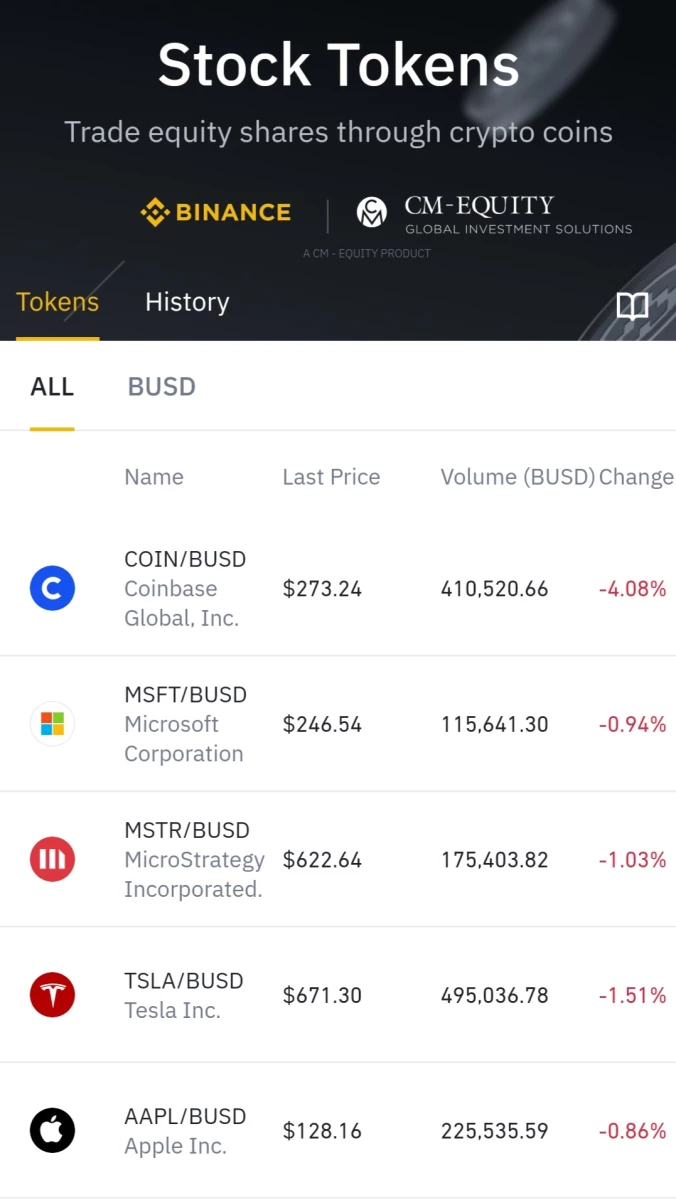The image size is (676, 1200).
Task: Select the Tokens tab
Action: [x=58, y=302]
